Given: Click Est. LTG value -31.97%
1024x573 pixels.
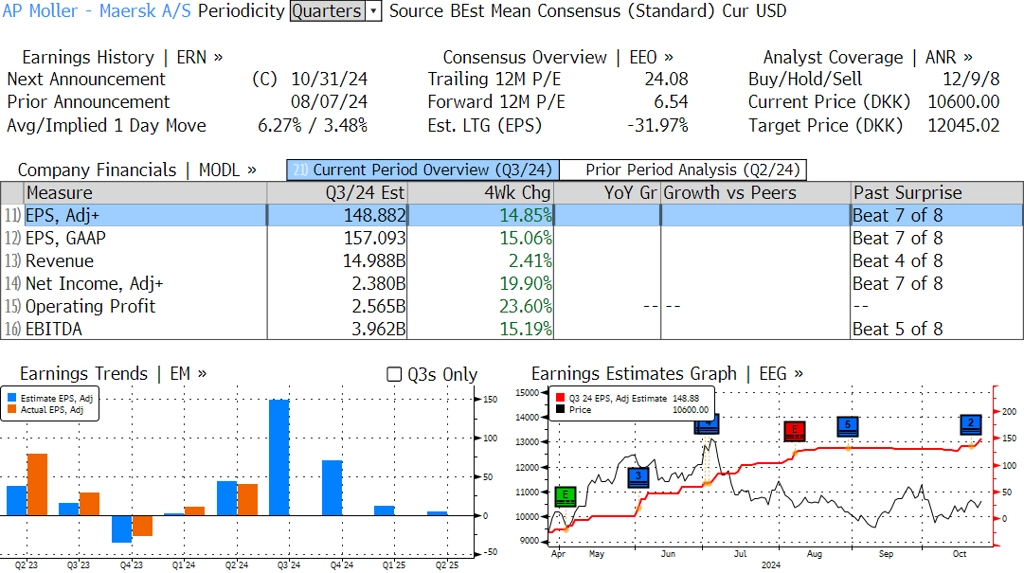Looking at the screenshot, I should 658,125.
